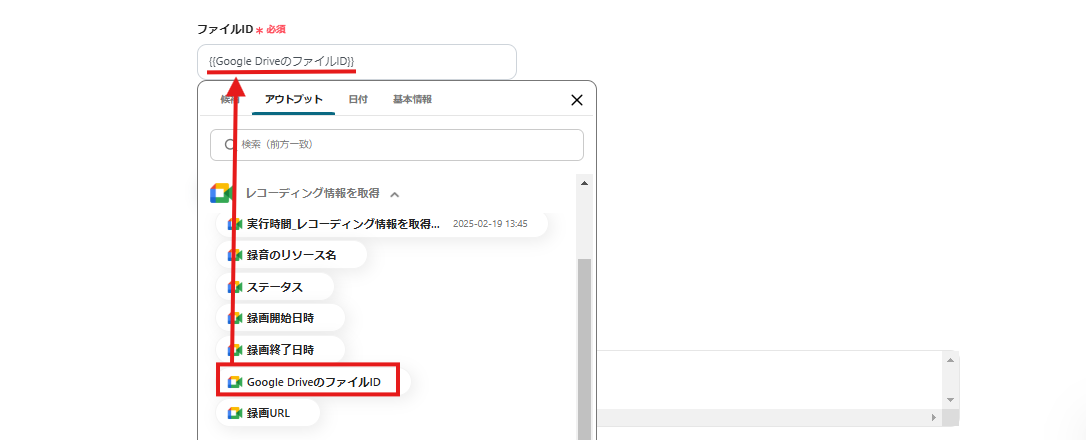
Task: Collapse the レコーディング情報を取得 section
Action: tap(395, 194)
